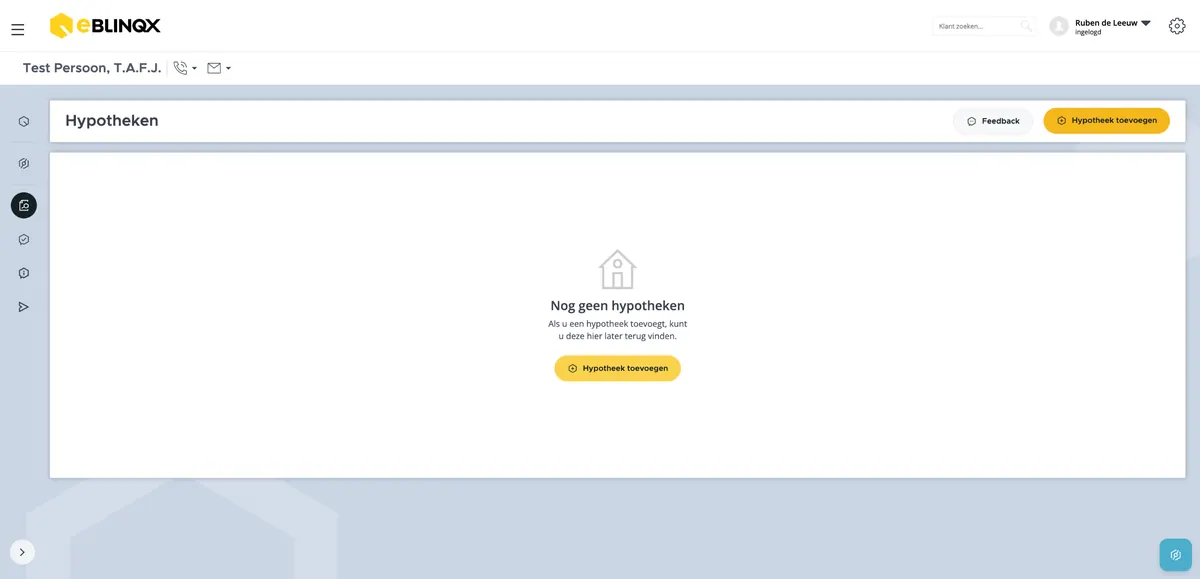Expand the phone contact dropdown

pyautogui.click(x=185, y=68)
